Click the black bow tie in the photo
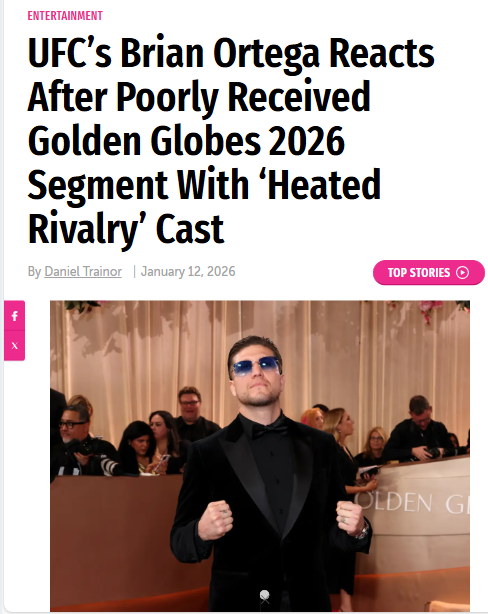Viewport: 488px width, 614px height. [270, 430]
